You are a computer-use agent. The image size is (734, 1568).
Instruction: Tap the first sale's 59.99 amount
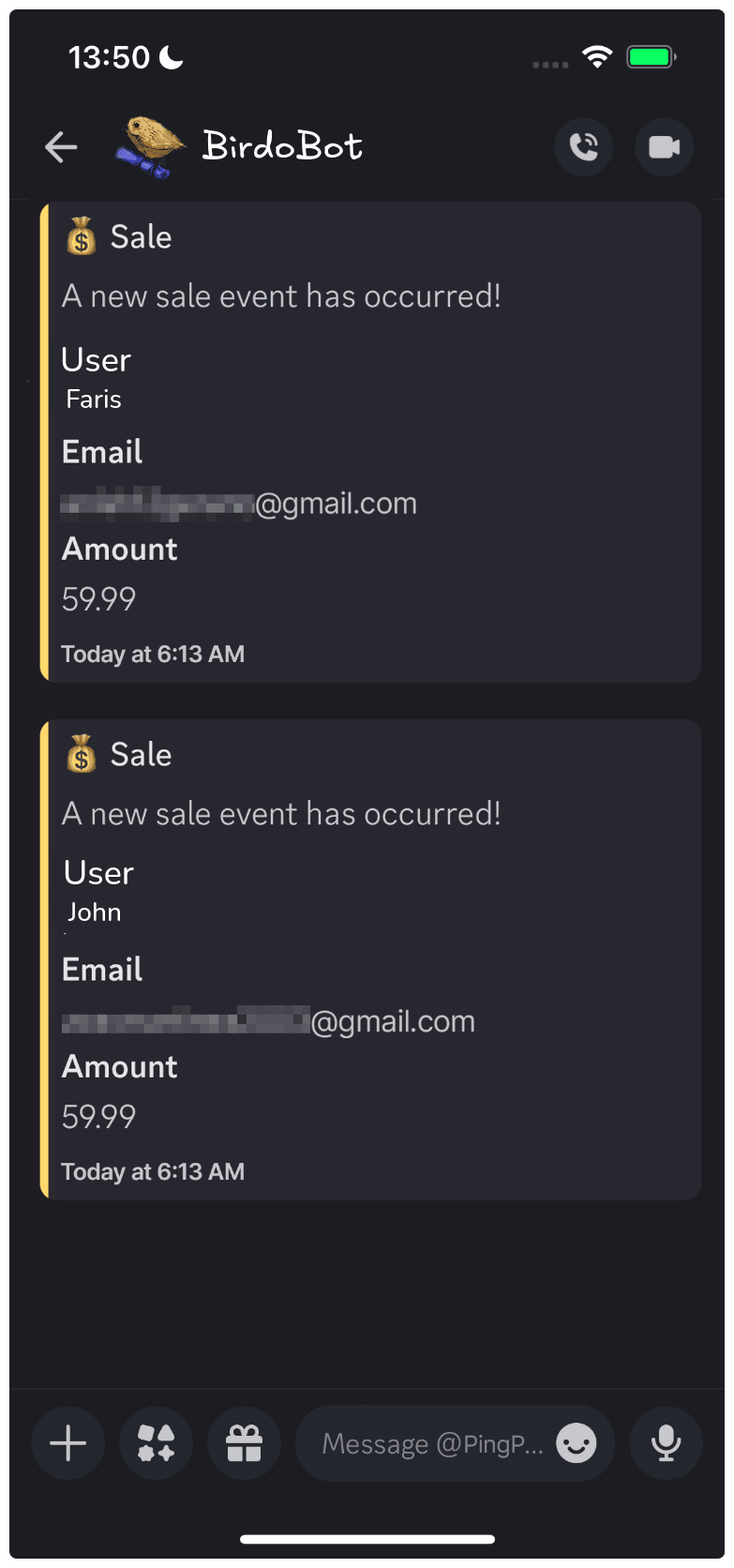click(98, 599)
